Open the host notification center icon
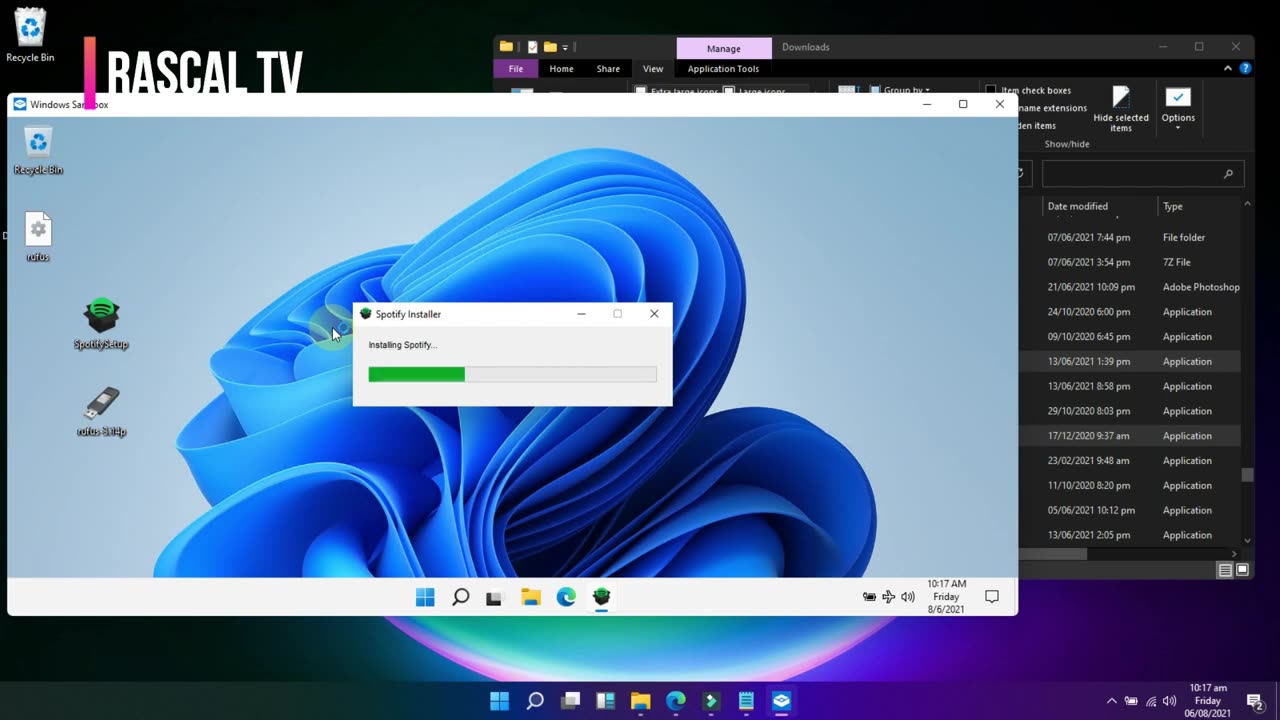Viewport: 1280px width, 720px height. tap(1255, 701)
